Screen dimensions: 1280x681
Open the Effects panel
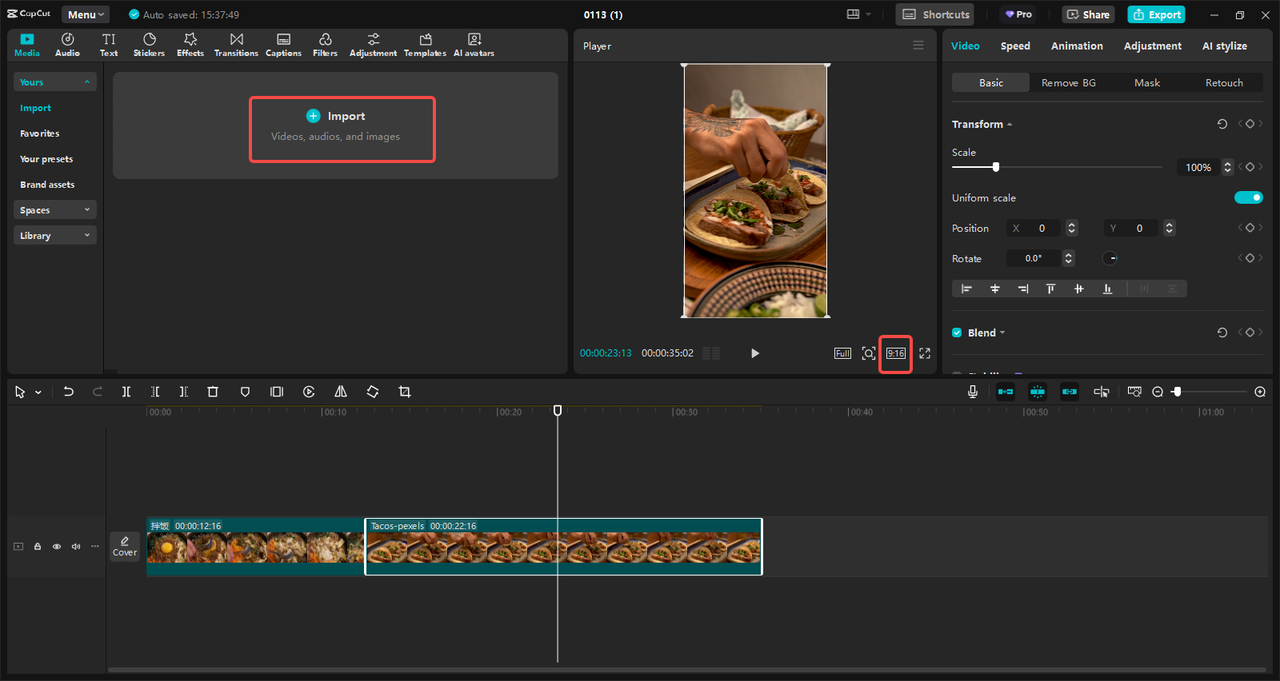coord(190,45)
